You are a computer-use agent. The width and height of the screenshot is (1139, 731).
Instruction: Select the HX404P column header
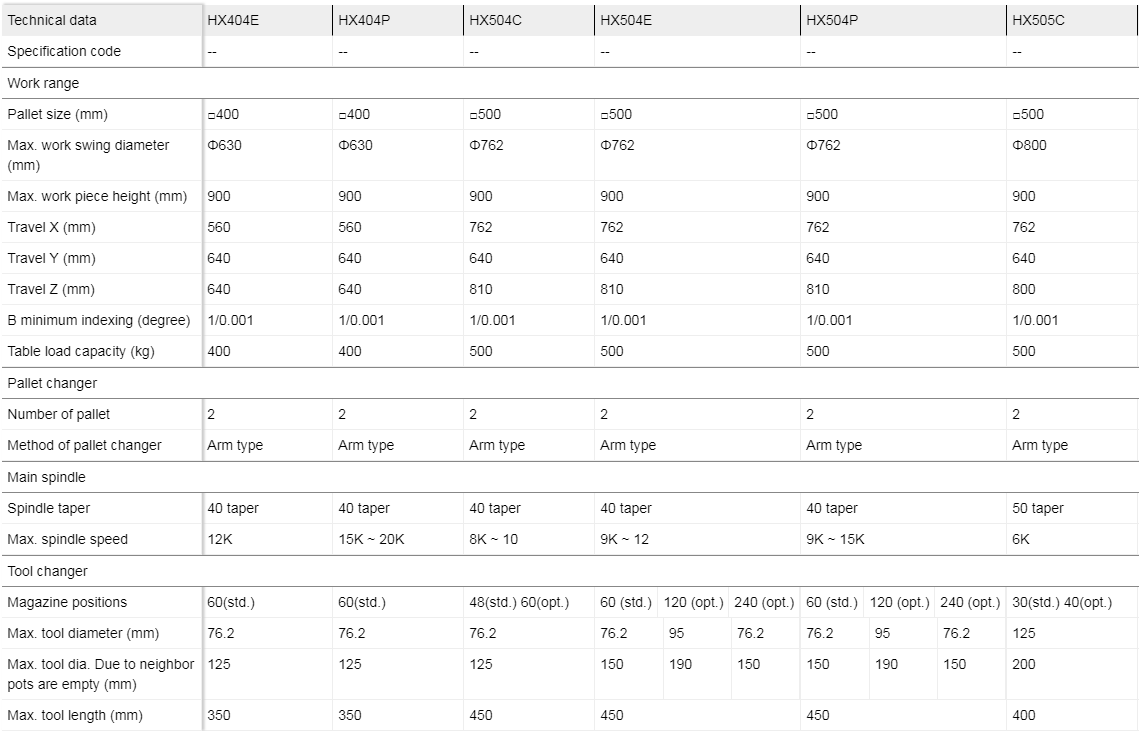click(x=364, y=20)
